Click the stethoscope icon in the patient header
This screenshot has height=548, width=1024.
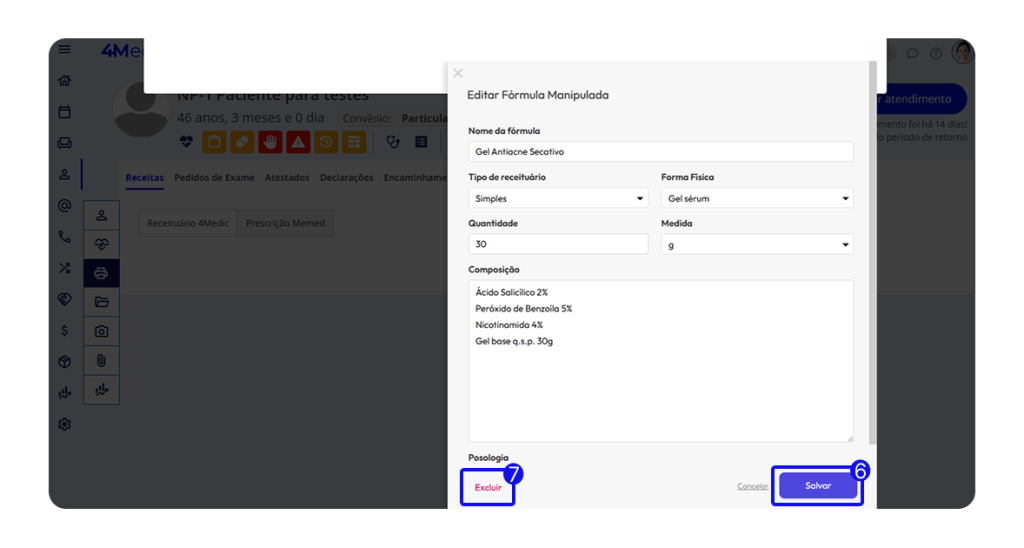[393, 142]
